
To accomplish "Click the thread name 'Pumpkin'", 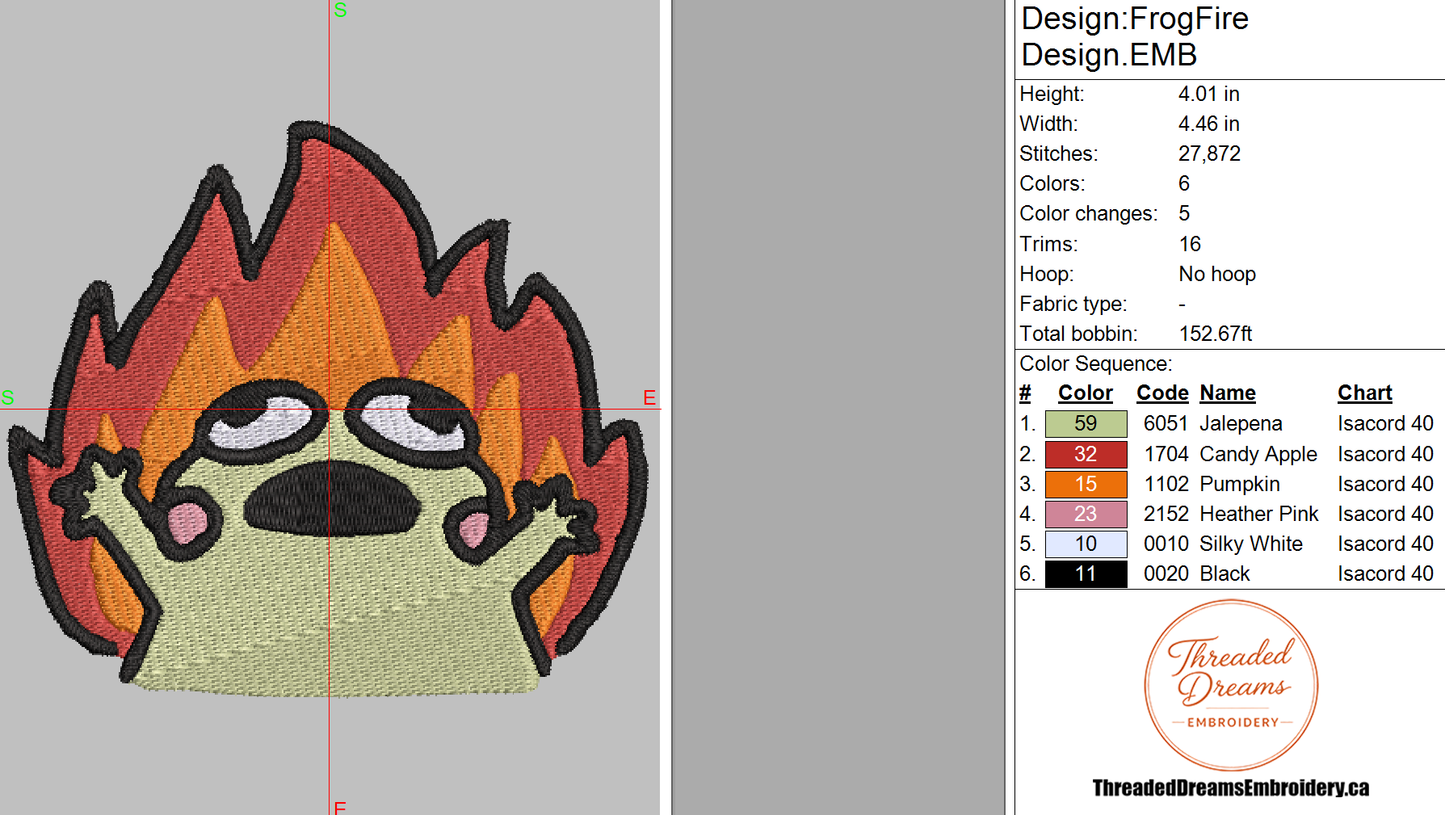I will 1240,485.
